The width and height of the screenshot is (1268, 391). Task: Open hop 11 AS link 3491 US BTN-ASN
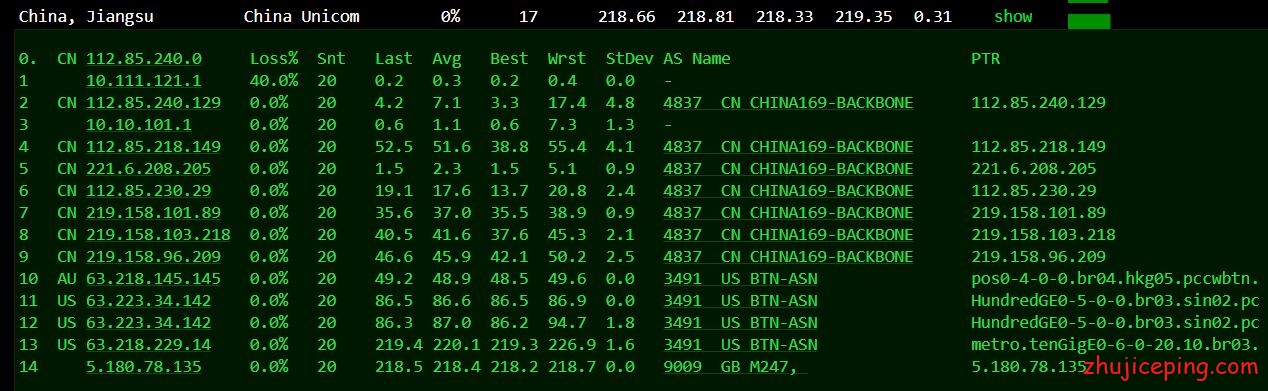pos(740,300)
